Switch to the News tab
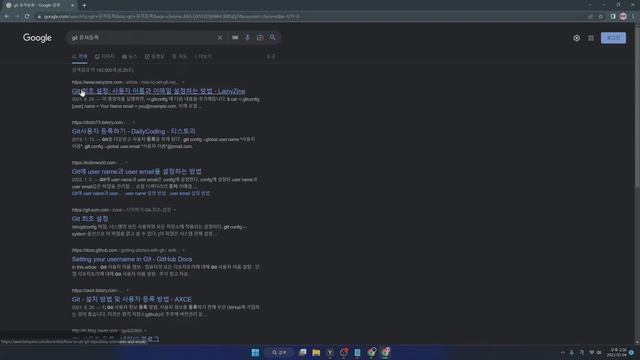The width and height of the screenshot is (640, 360). 129,56
